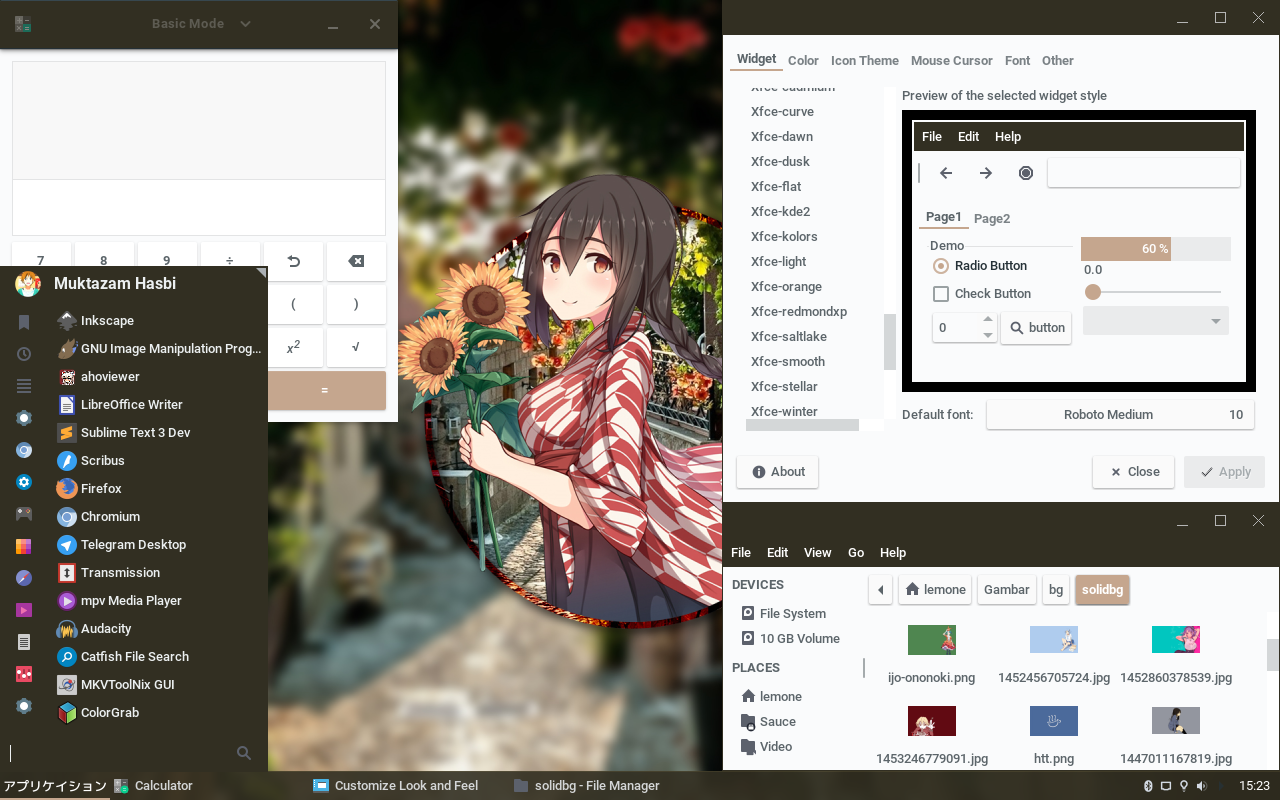1280x800 pixels.
Task: Open MKVToolNix GUI
Action: [x=160, y=685]
